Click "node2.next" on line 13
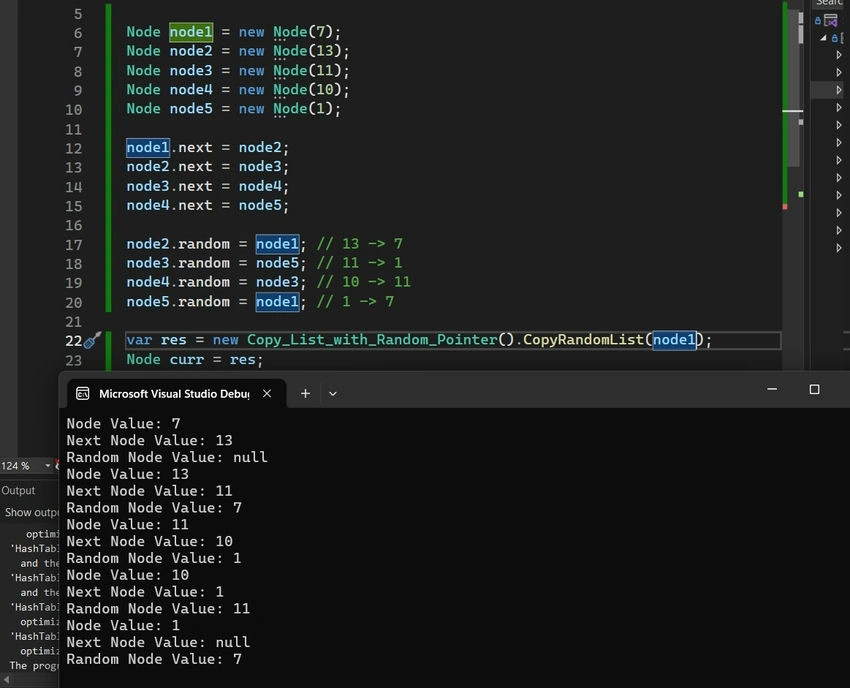850x688 pixels. (x=169, y=166)
